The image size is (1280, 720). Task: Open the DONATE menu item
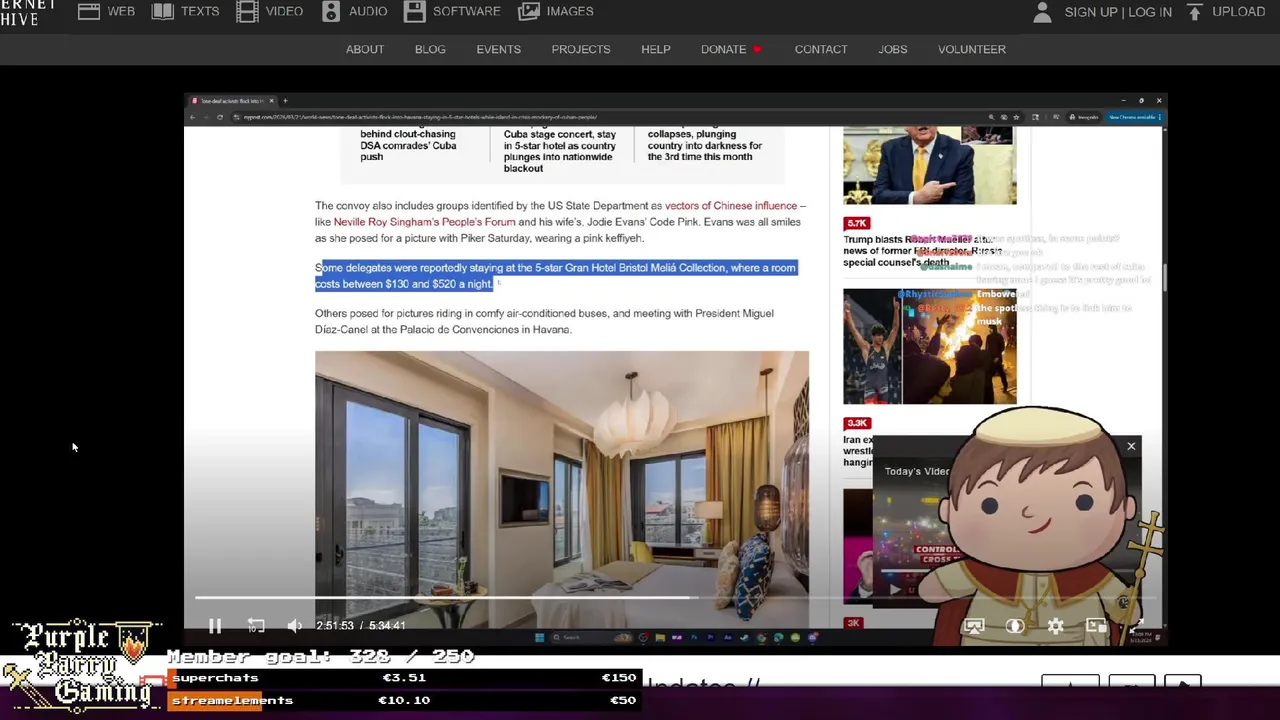coord(723,49)
